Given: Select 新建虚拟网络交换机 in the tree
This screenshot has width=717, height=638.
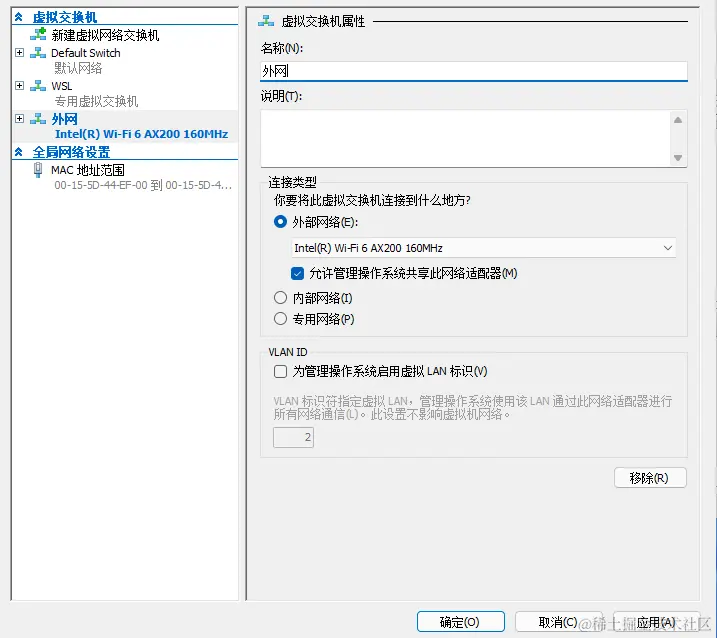Looking at the screenshot, I should pos(105,35).
